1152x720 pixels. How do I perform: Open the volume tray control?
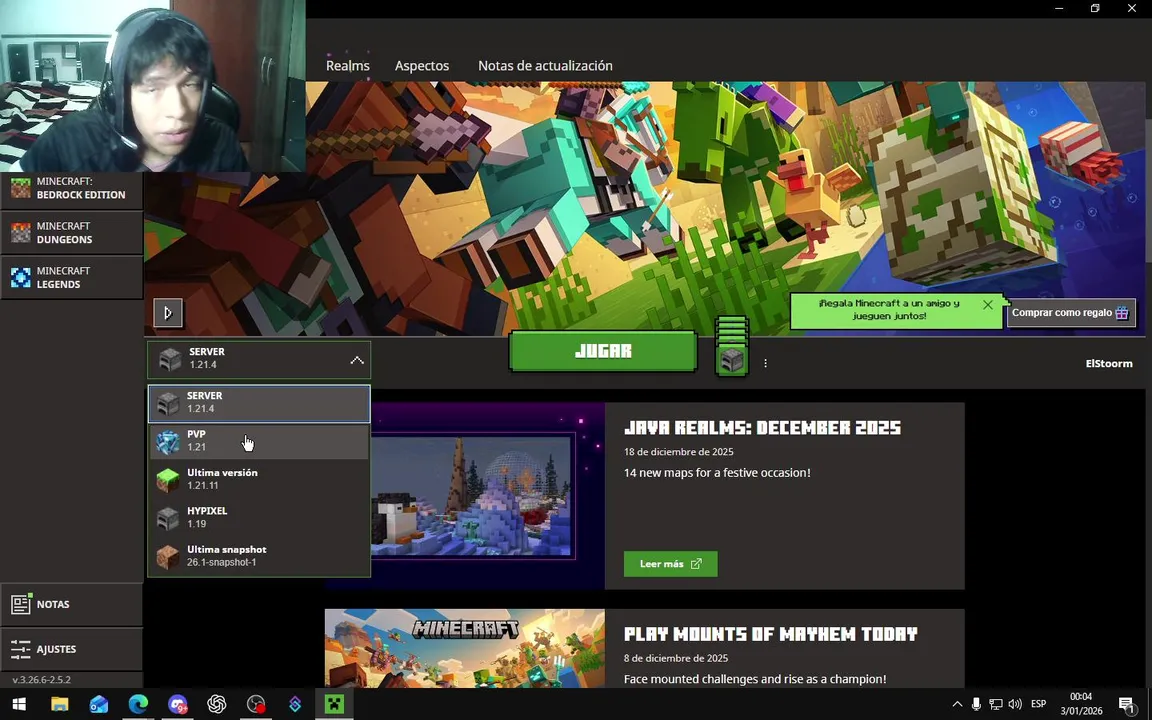[x=1015, y=705]
